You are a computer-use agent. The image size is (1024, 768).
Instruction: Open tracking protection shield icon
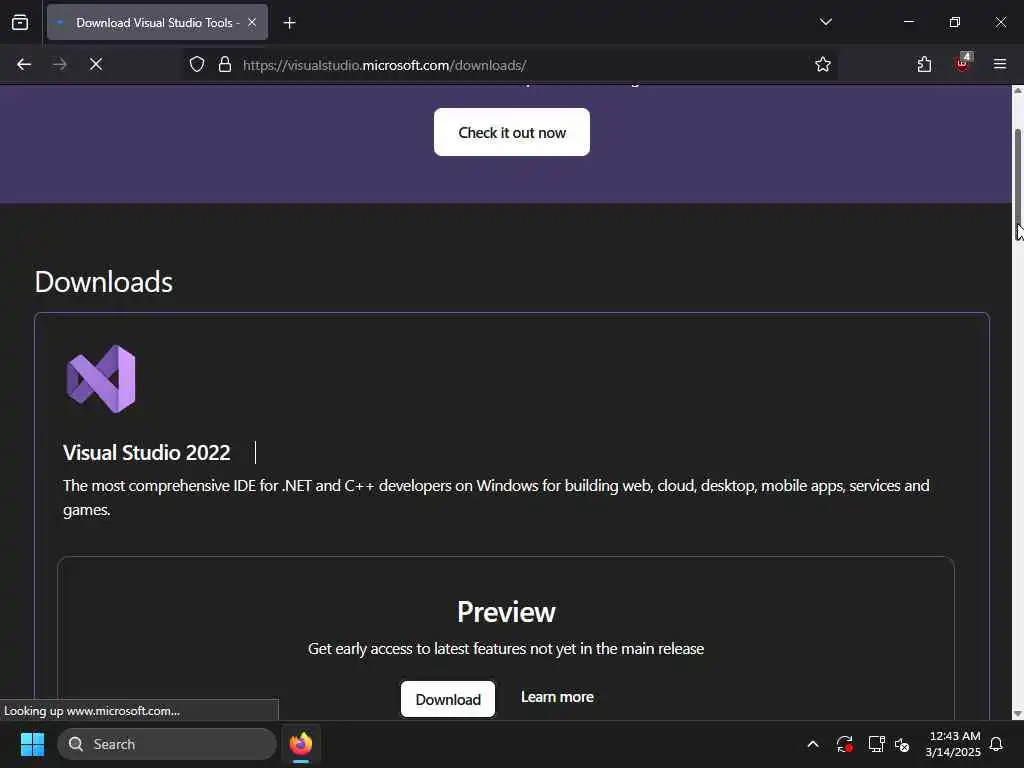[x=197, y=65]
